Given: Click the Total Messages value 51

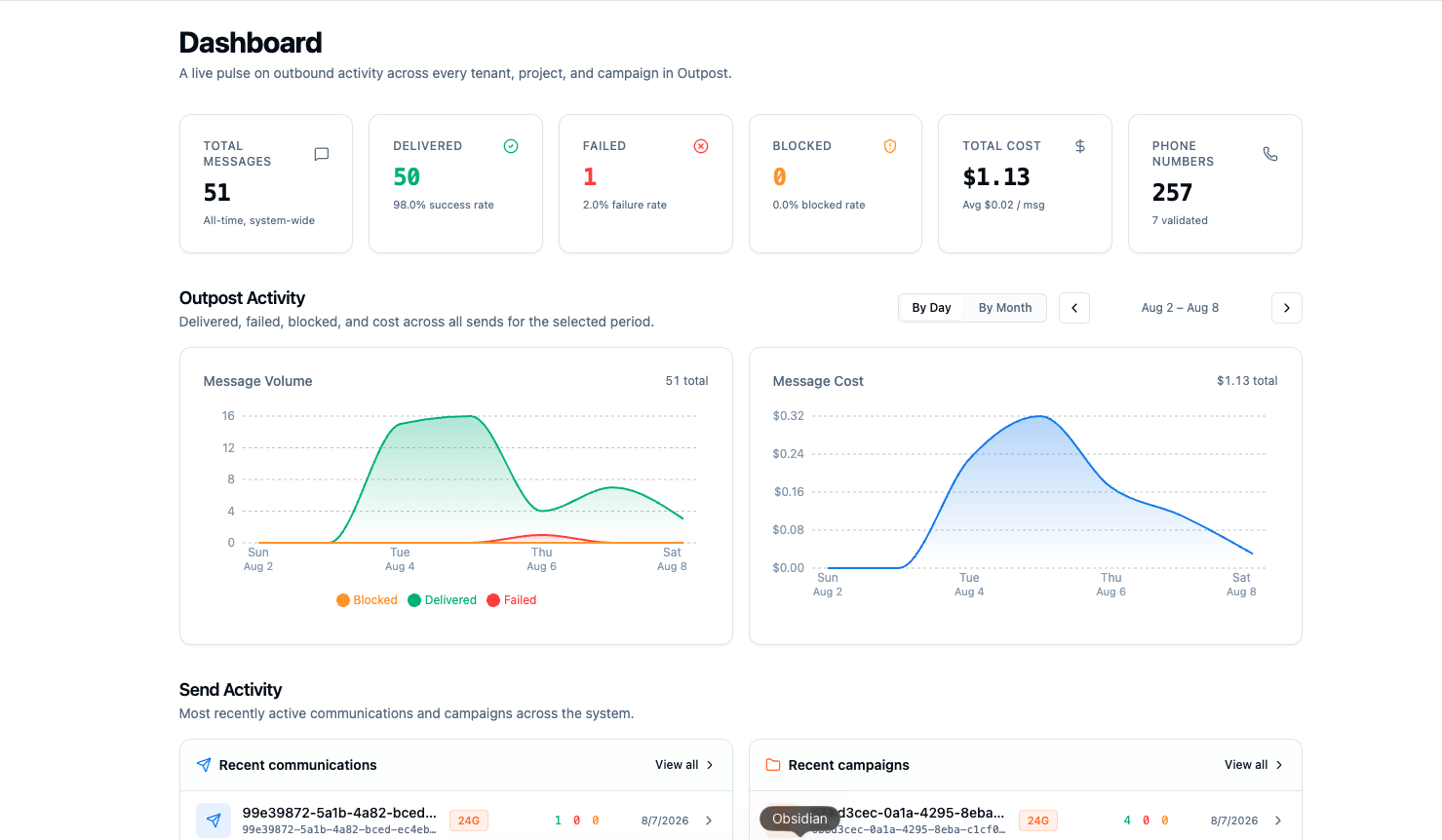Looking at the screenshot, I should point(216,193).
